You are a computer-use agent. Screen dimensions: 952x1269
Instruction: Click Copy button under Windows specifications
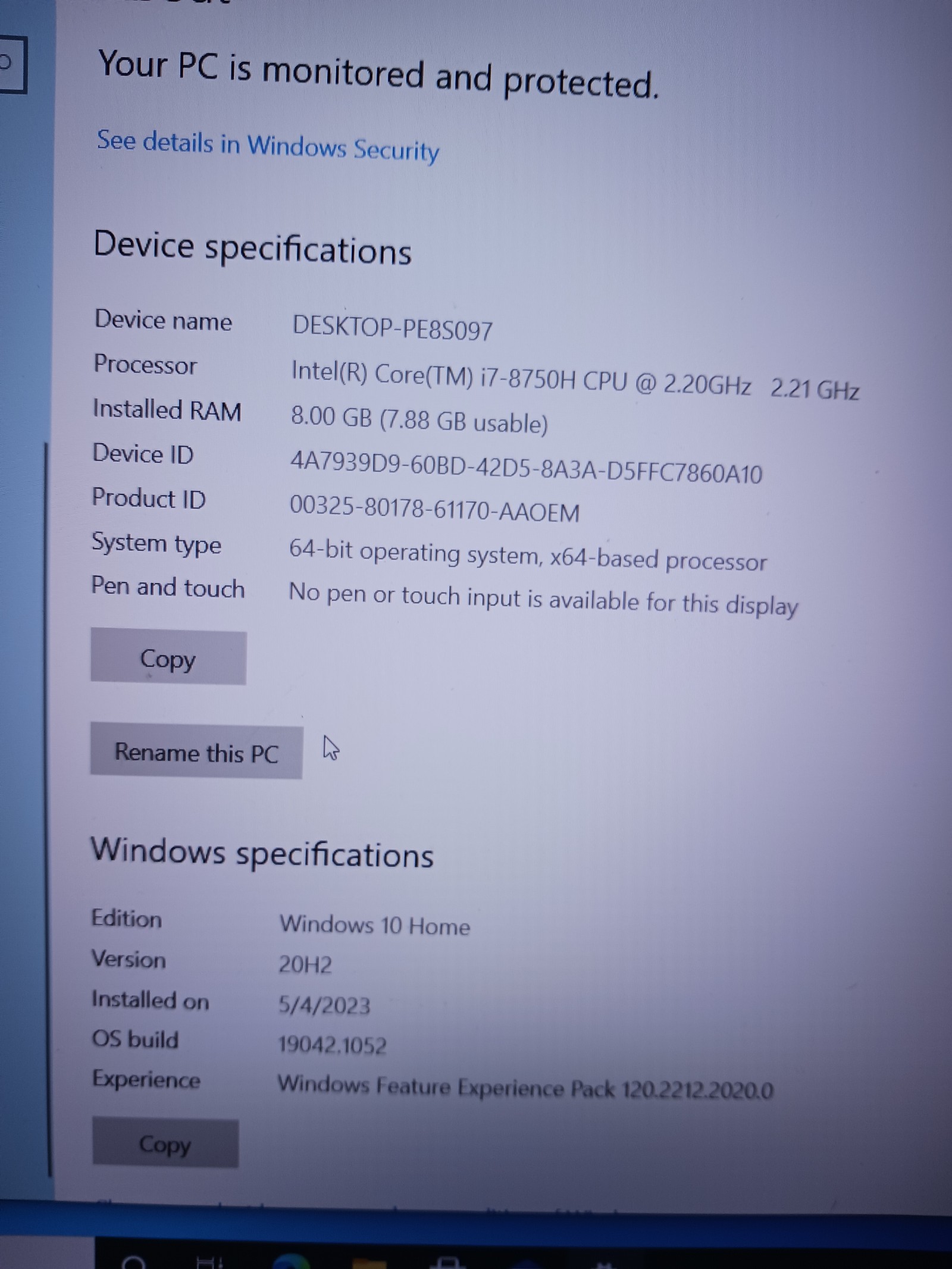[x=165, y=1143]
